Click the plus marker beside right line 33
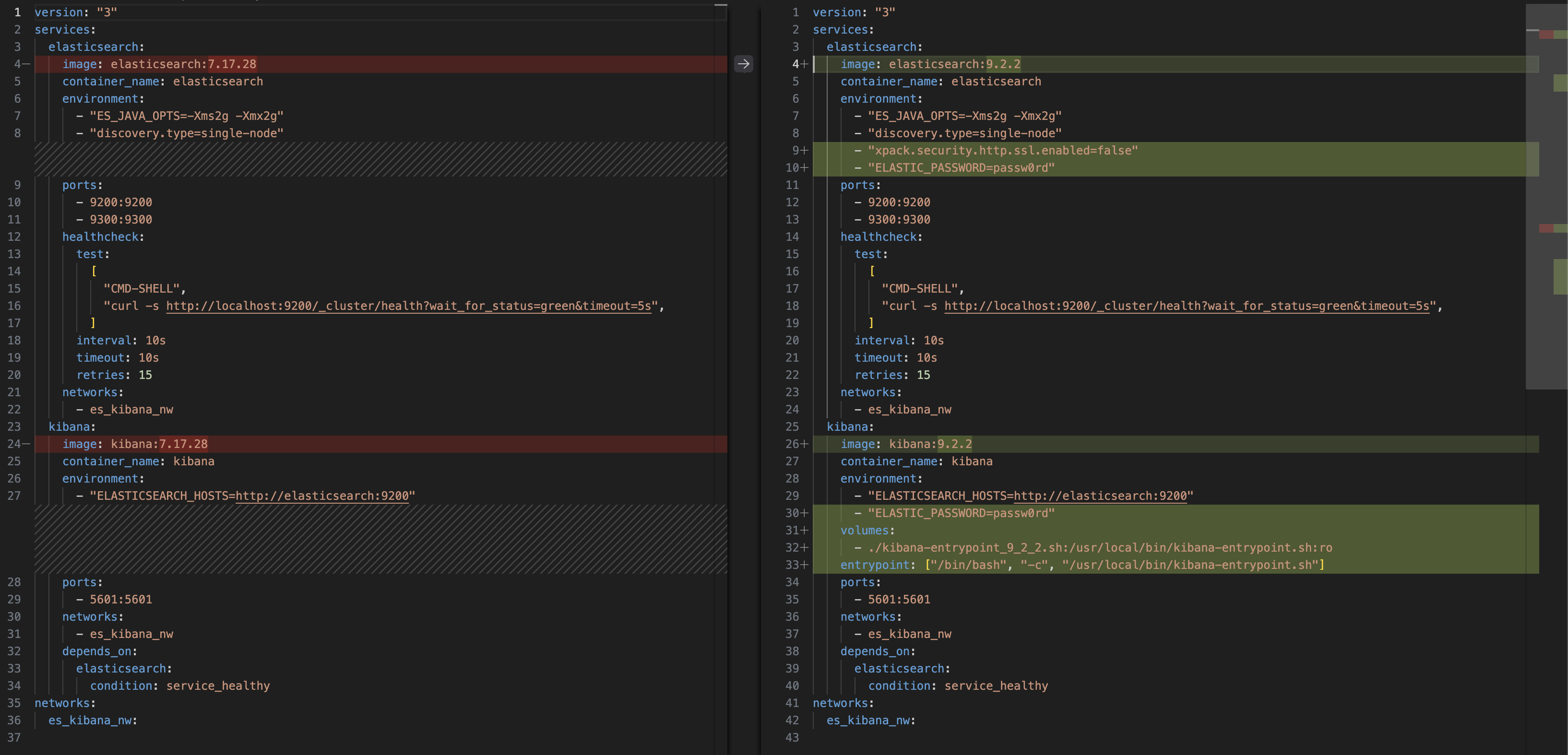Viewport: 1568px width, 755px height. 805,565
